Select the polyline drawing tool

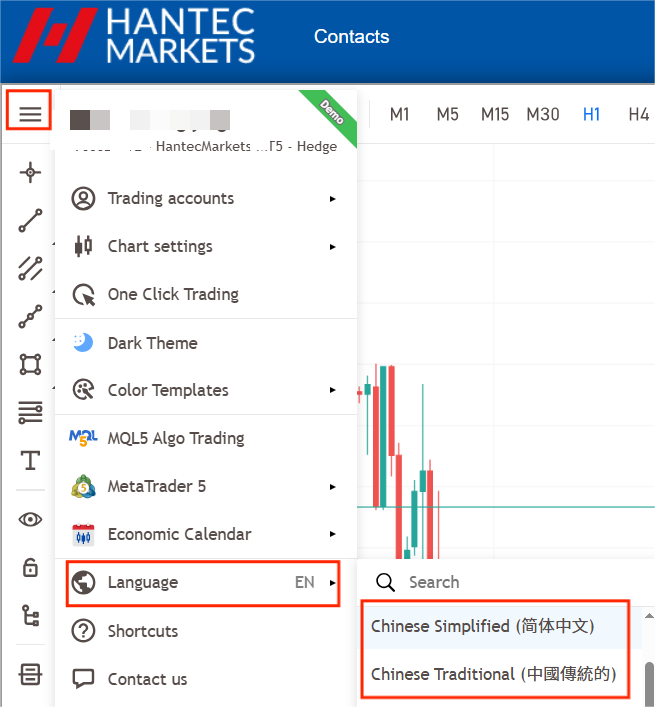coord(30,316)
